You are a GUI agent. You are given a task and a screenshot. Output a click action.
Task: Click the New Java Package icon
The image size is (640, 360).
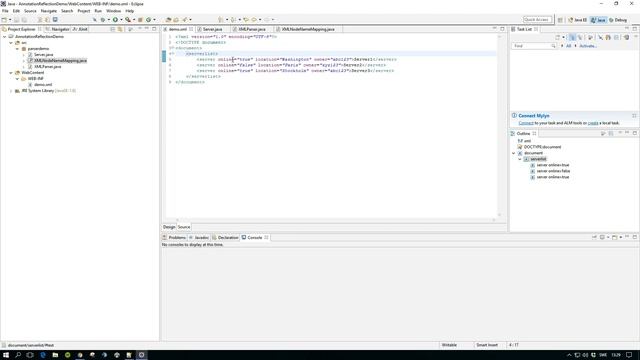pos(140,20)
